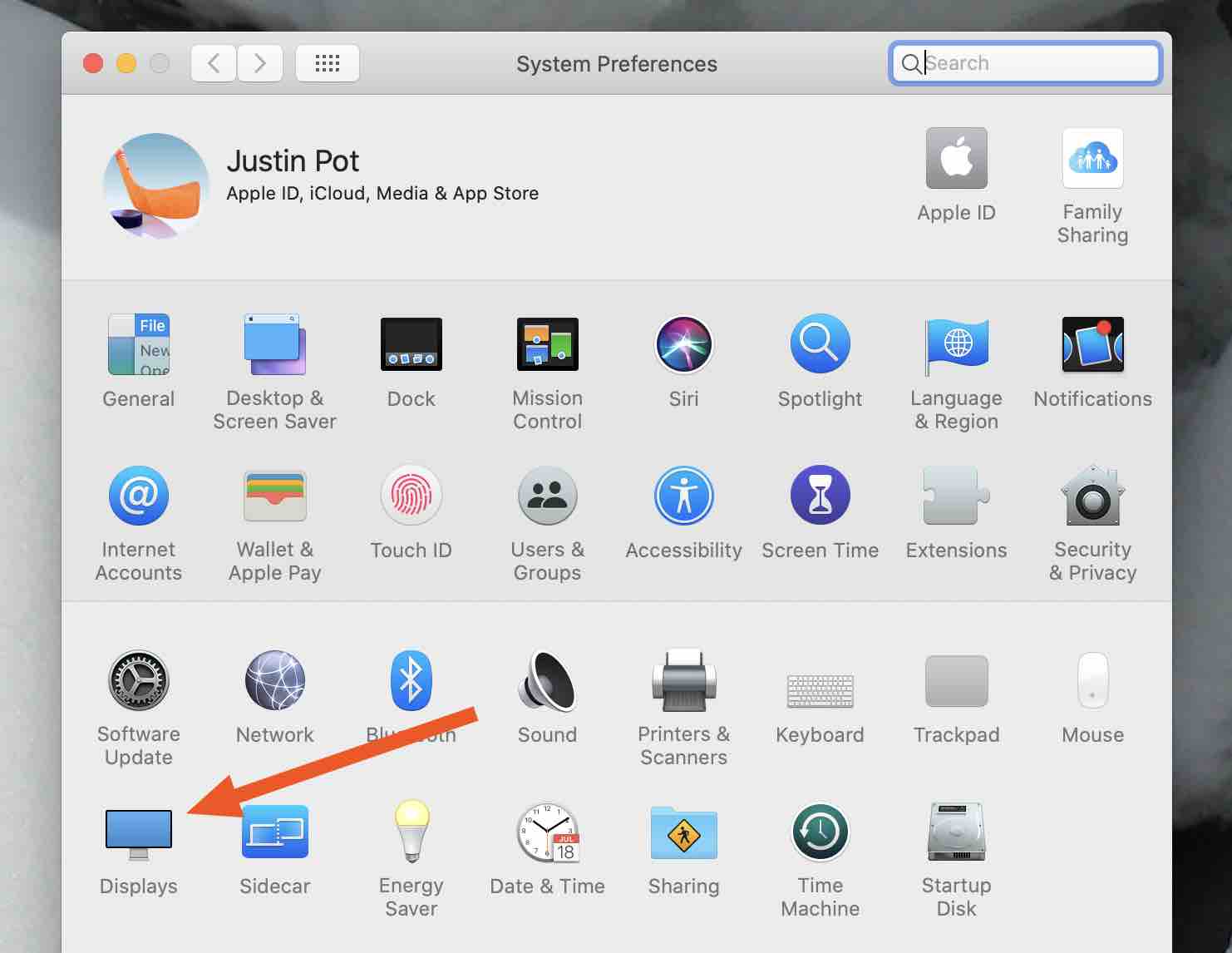The height and width of the screenshot is (953, 1232).
Task: Click the Show All grid button
Action: (x=328, y=63)
